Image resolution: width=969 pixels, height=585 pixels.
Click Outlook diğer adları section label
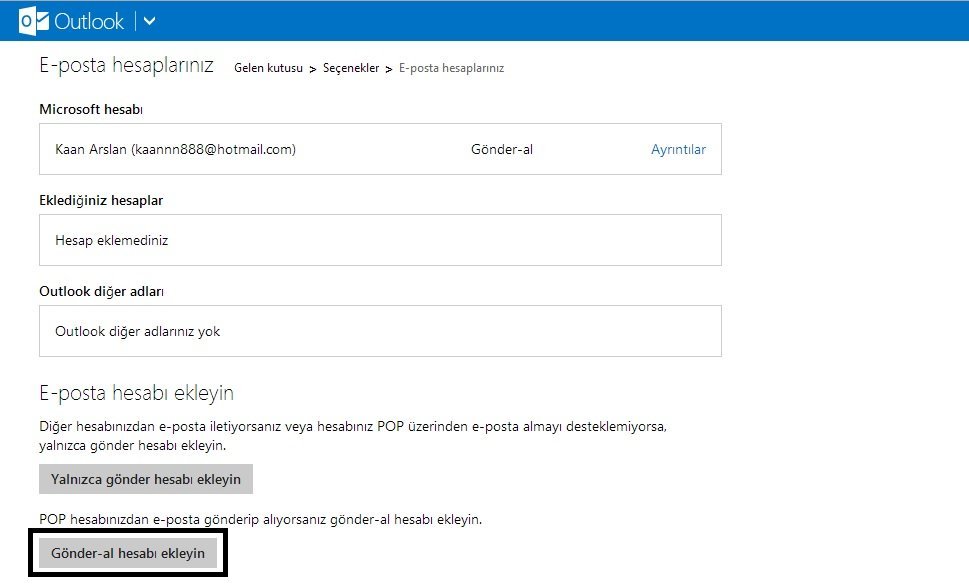coord(101,292)
